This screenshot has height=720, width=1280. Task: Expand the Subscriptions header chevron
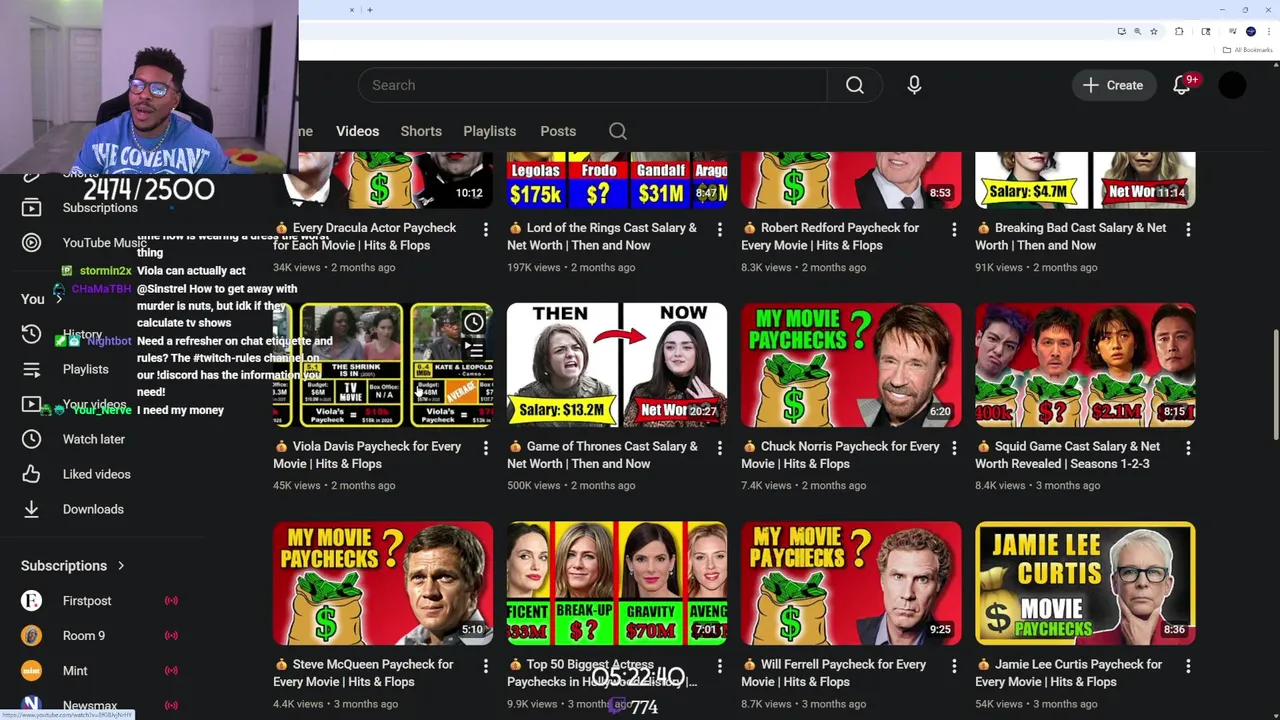pyautogui.click(x=121, y=566)
